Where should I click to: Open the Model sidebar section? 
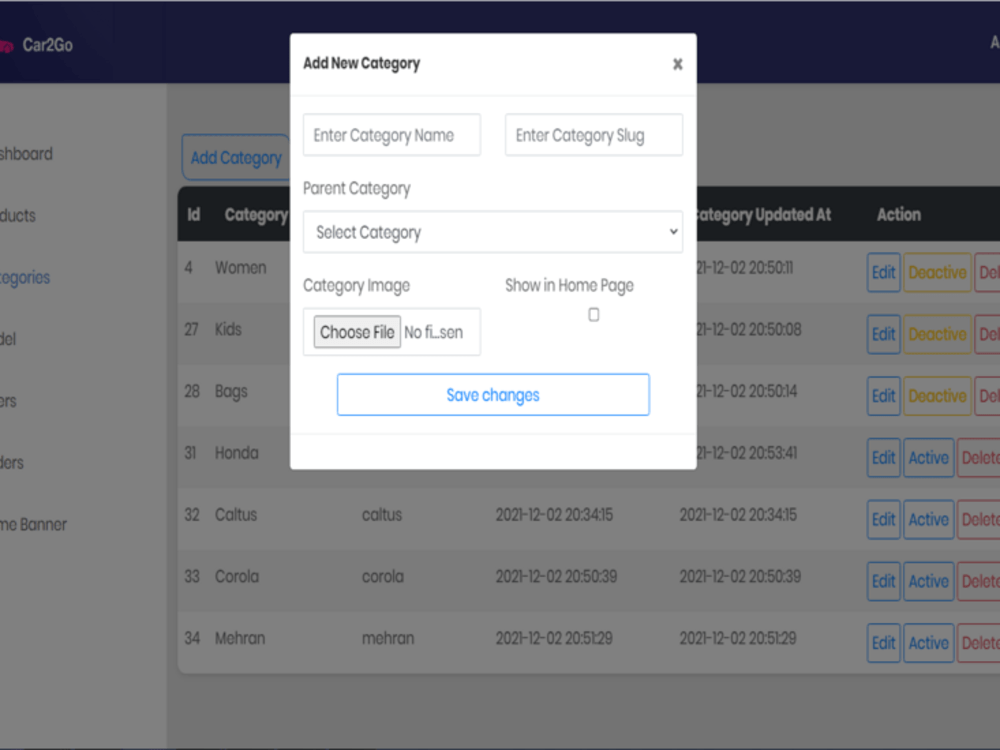click(x=14, y=339)
